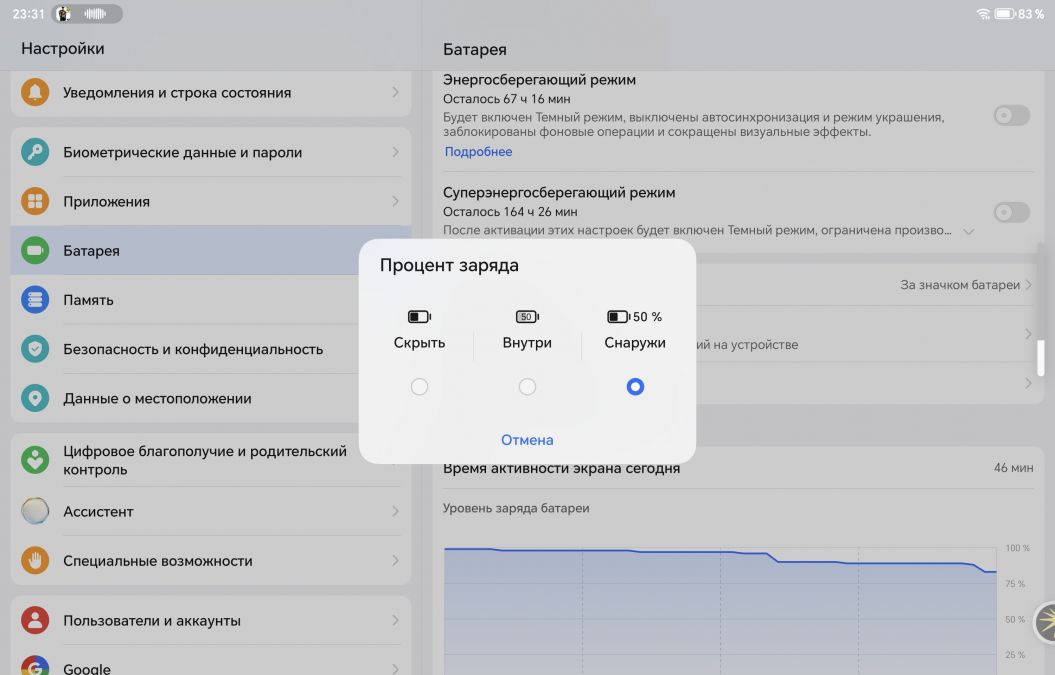
Task: Click the battery 83 % status indicator
Action: pos(1019,13)
